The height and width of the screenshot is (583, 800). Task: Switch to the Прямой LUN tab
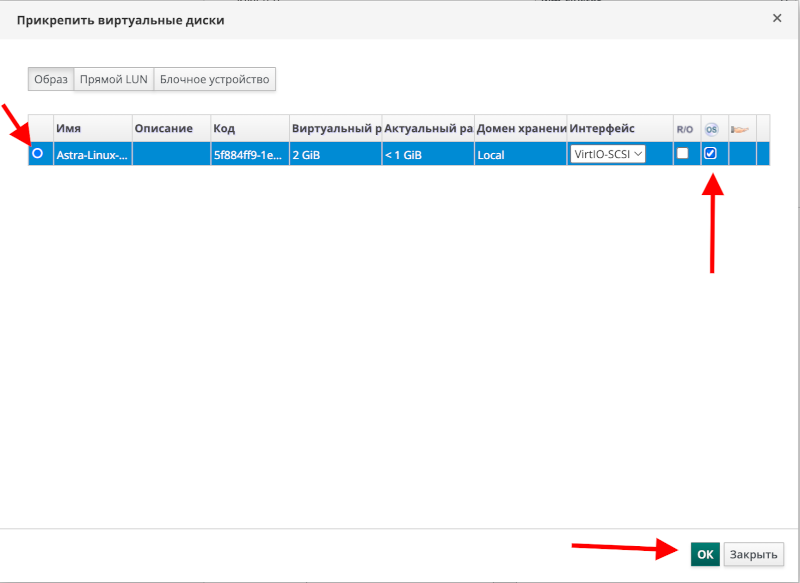[x=114, y=80]
